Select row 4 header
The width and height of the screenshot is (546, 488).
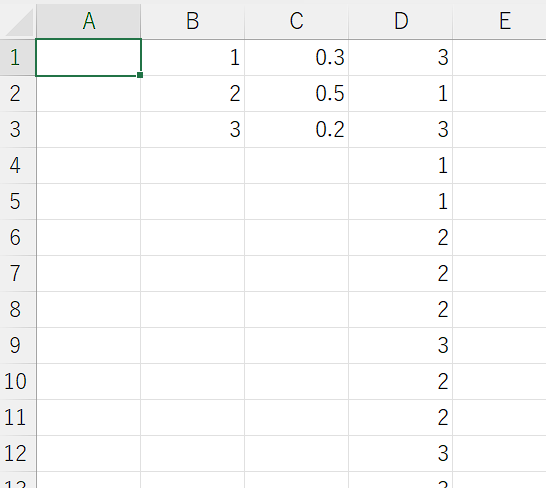coord(18,165)
